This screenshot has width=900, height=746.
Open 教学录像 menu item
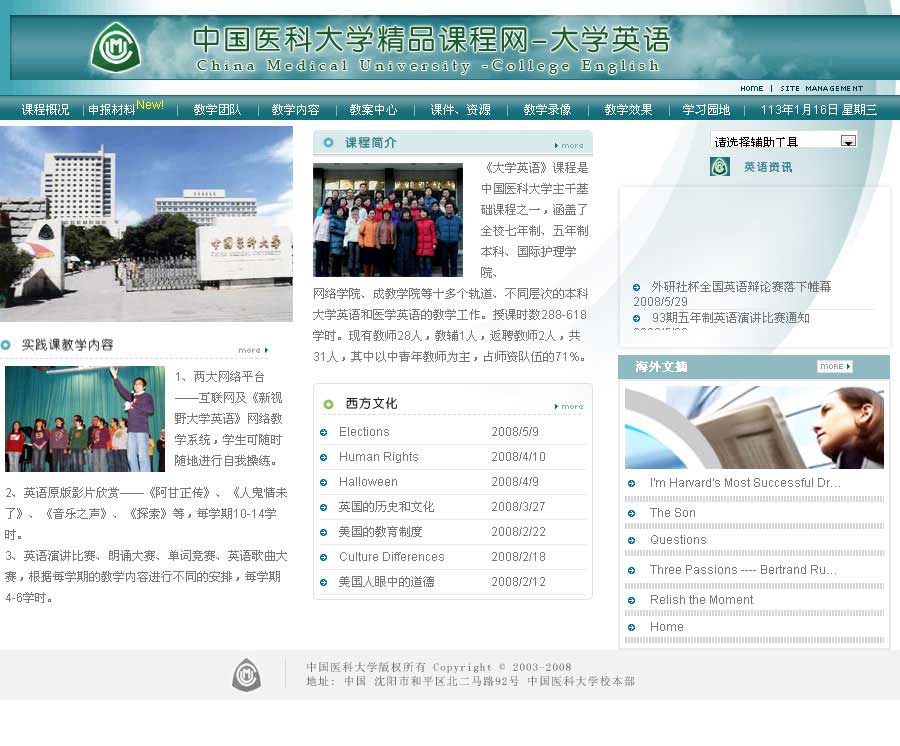pos(547,110)
